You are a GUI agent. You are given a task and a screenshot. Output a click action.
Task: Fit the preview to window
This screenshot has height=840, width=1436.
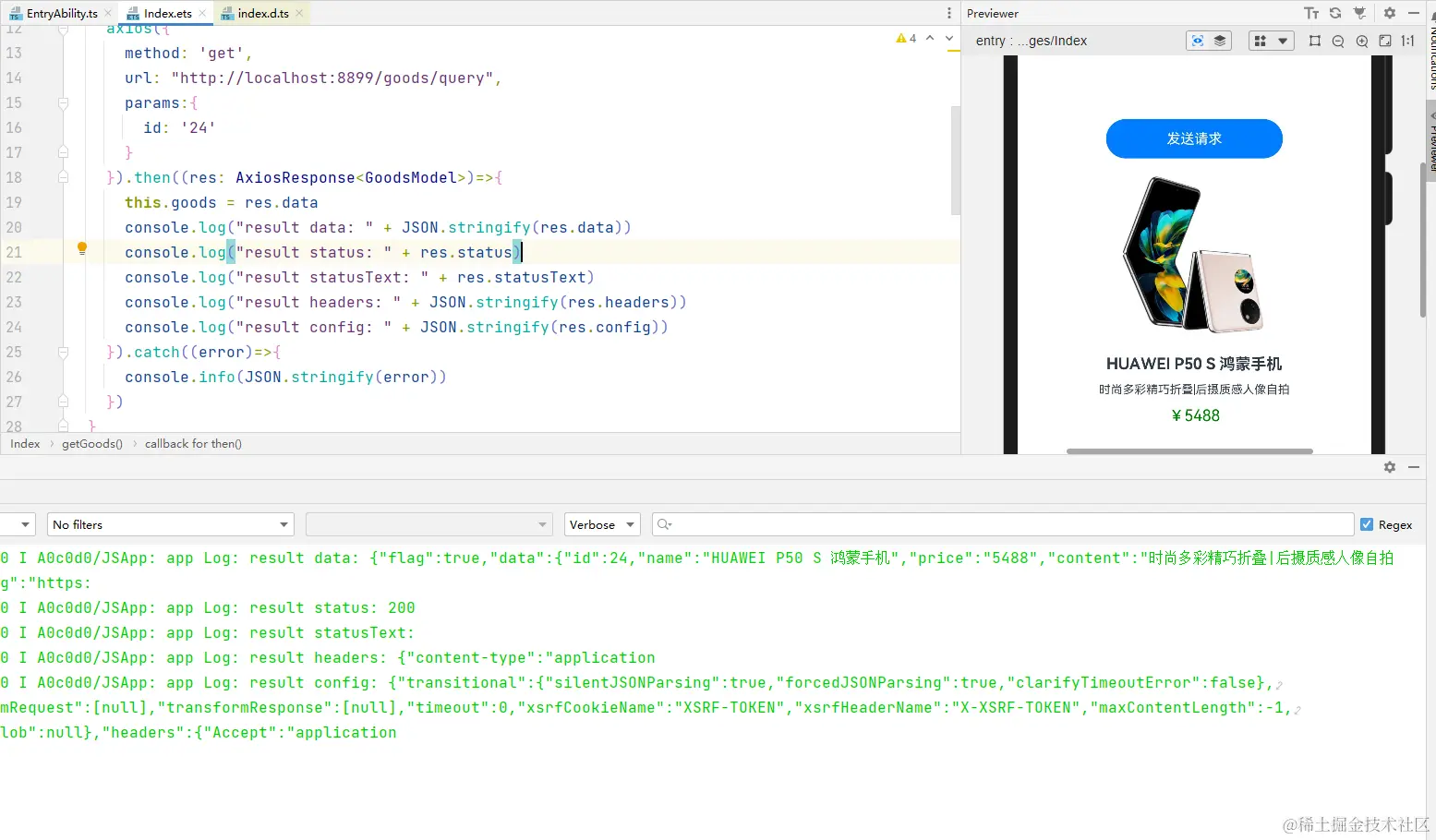[x=1385, y=41]
